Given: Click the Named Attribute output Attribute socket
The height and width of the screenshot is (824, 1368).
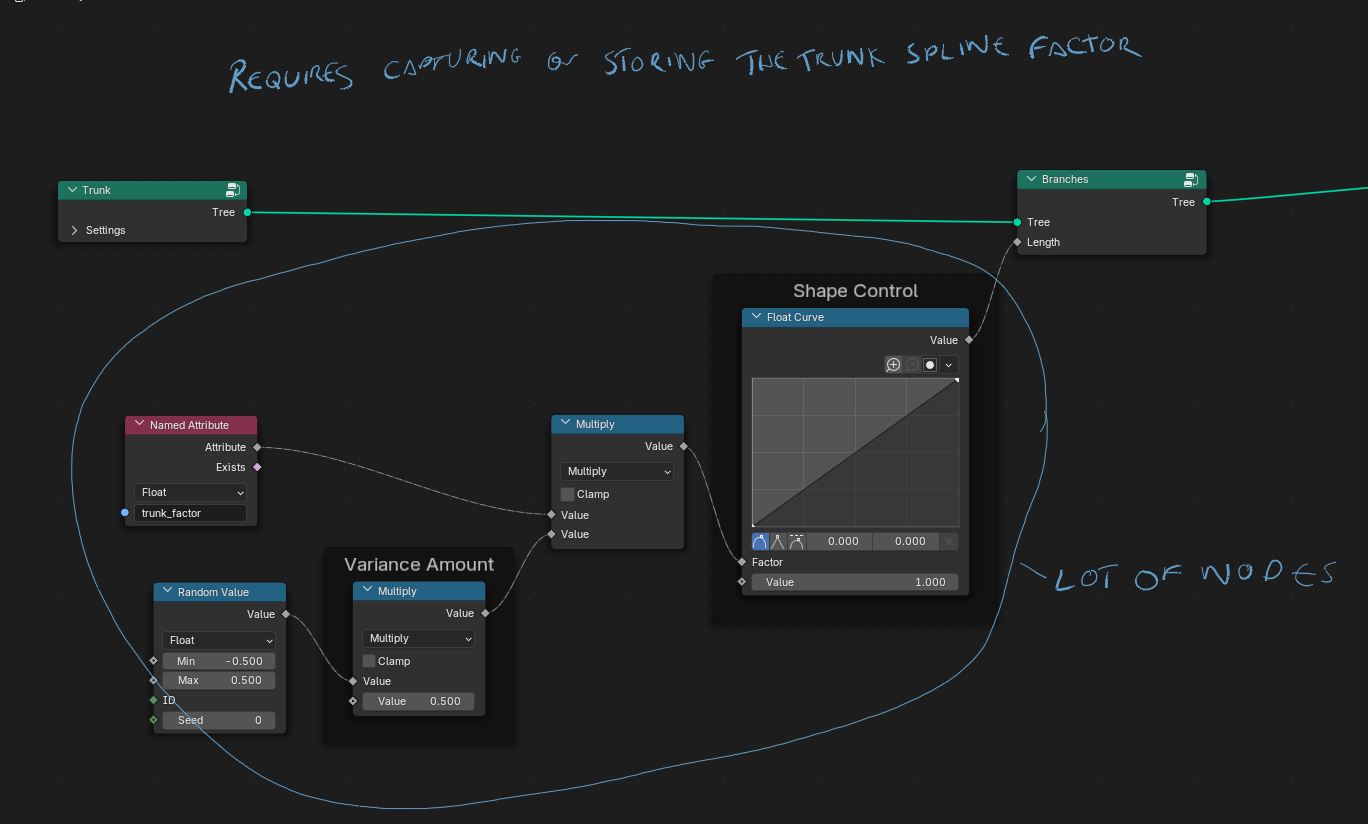Looking at the screenshot, I should [257, 447].
